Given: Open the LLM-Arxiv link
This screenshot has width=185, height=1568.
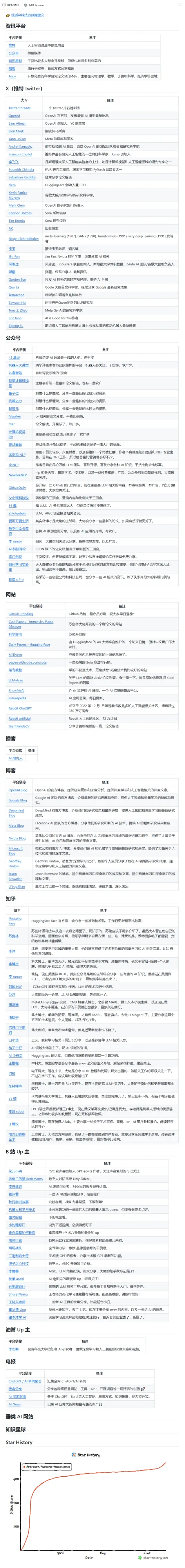Looking at the screenshot, I should point(16,680).
